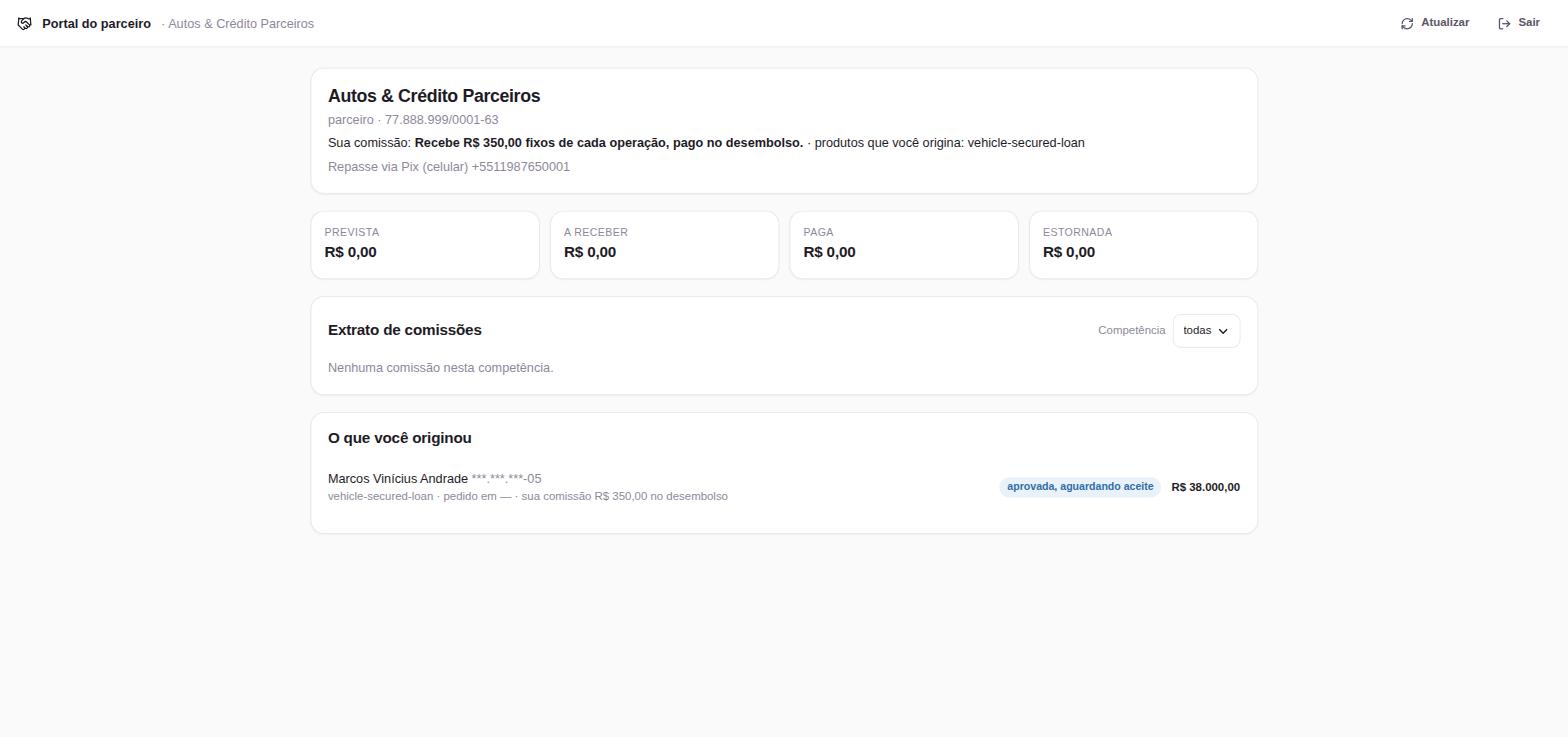Click the vehicle-secured-loan commission detail line
Screen dimensions: 1568x737
pos(528,497)
